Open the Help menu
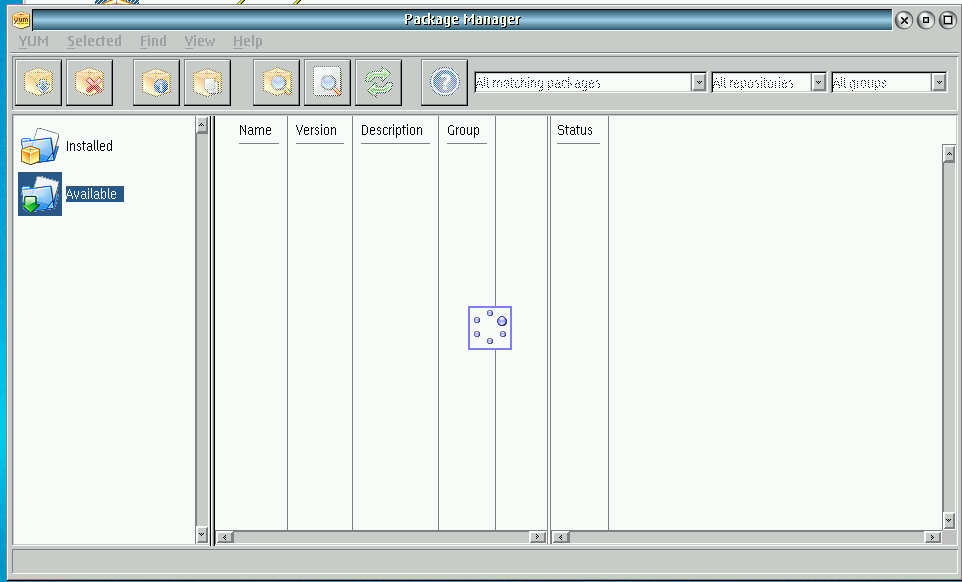Image resolution: width=962 pixels, height=582 pixels. [247, 41]
